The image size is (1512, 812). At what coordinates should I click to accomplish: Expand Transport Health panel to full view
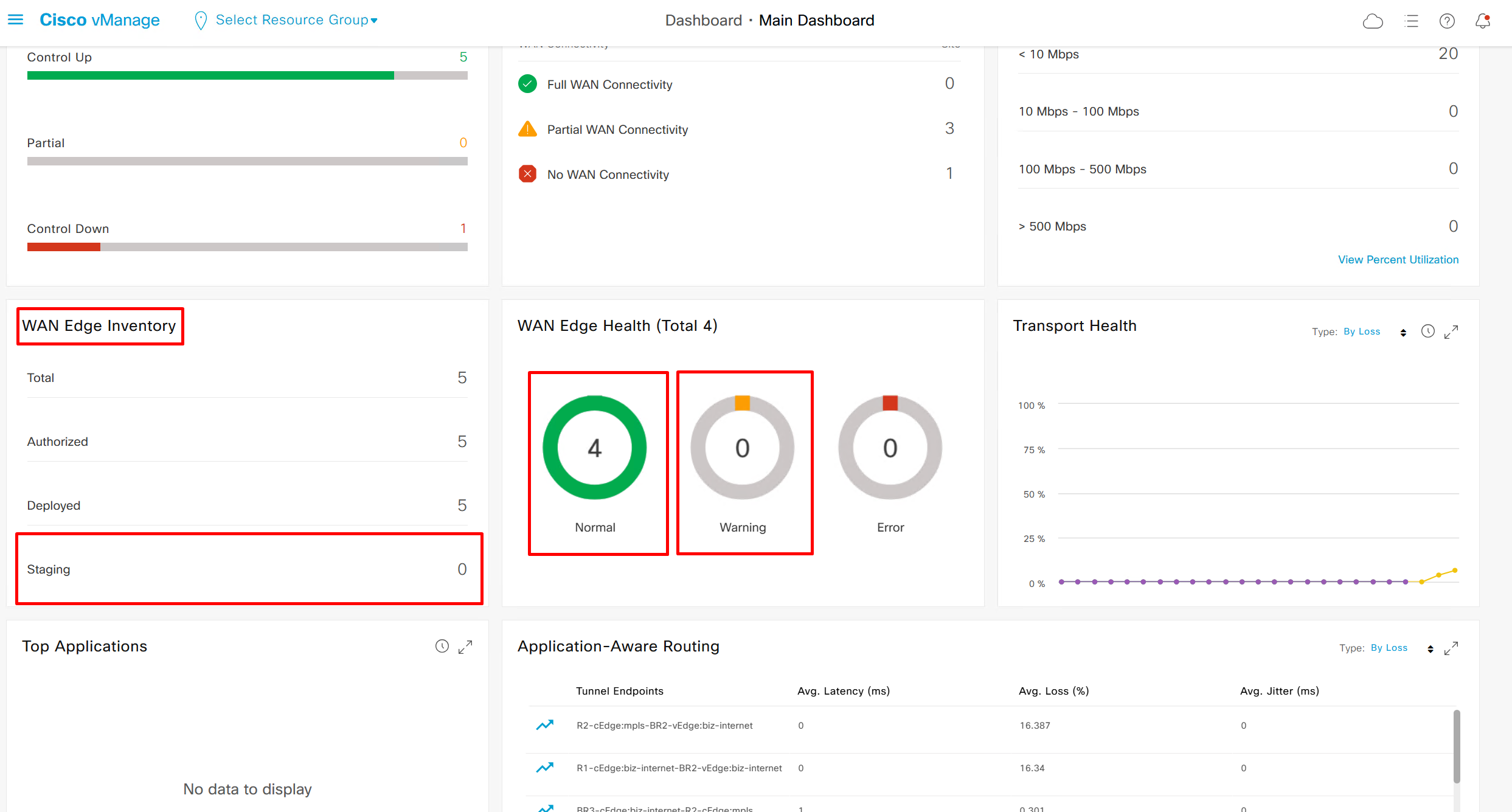point(1451,332)
